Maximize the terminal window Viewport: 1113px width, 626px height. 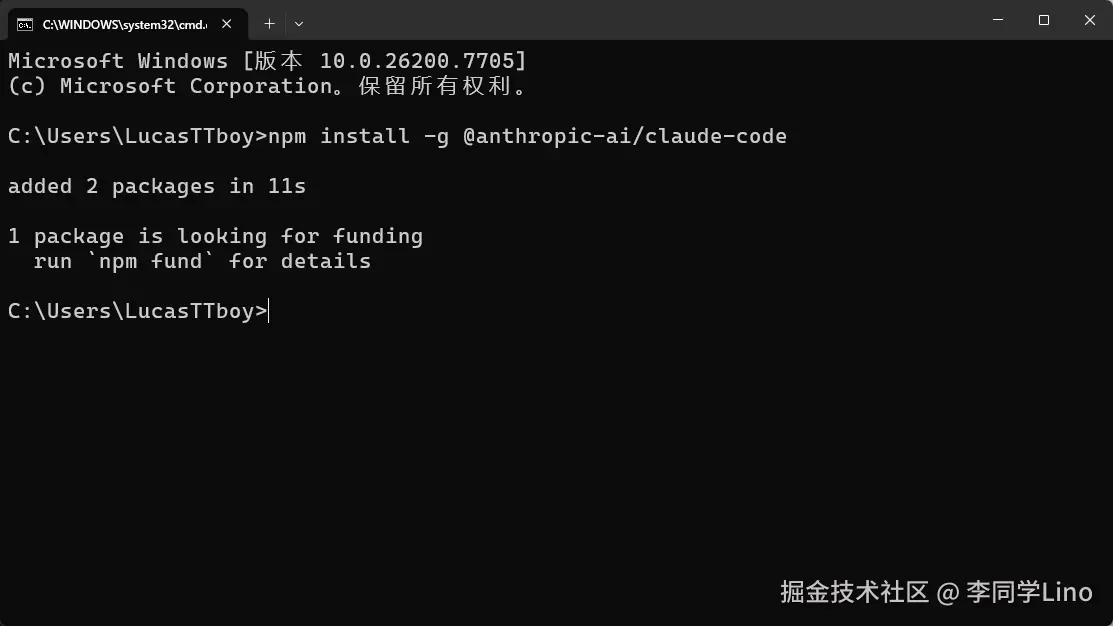(x=1043, y=20)
